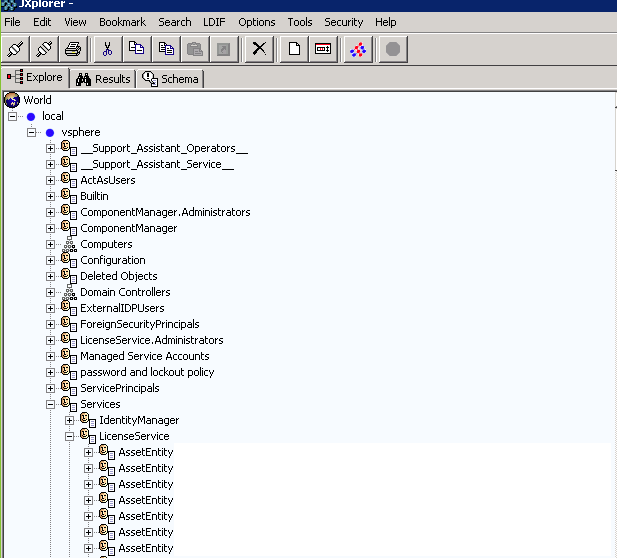617x558 pixels.
Task: Click the blue dot icon beside vsphere
Action: (50, 133)
